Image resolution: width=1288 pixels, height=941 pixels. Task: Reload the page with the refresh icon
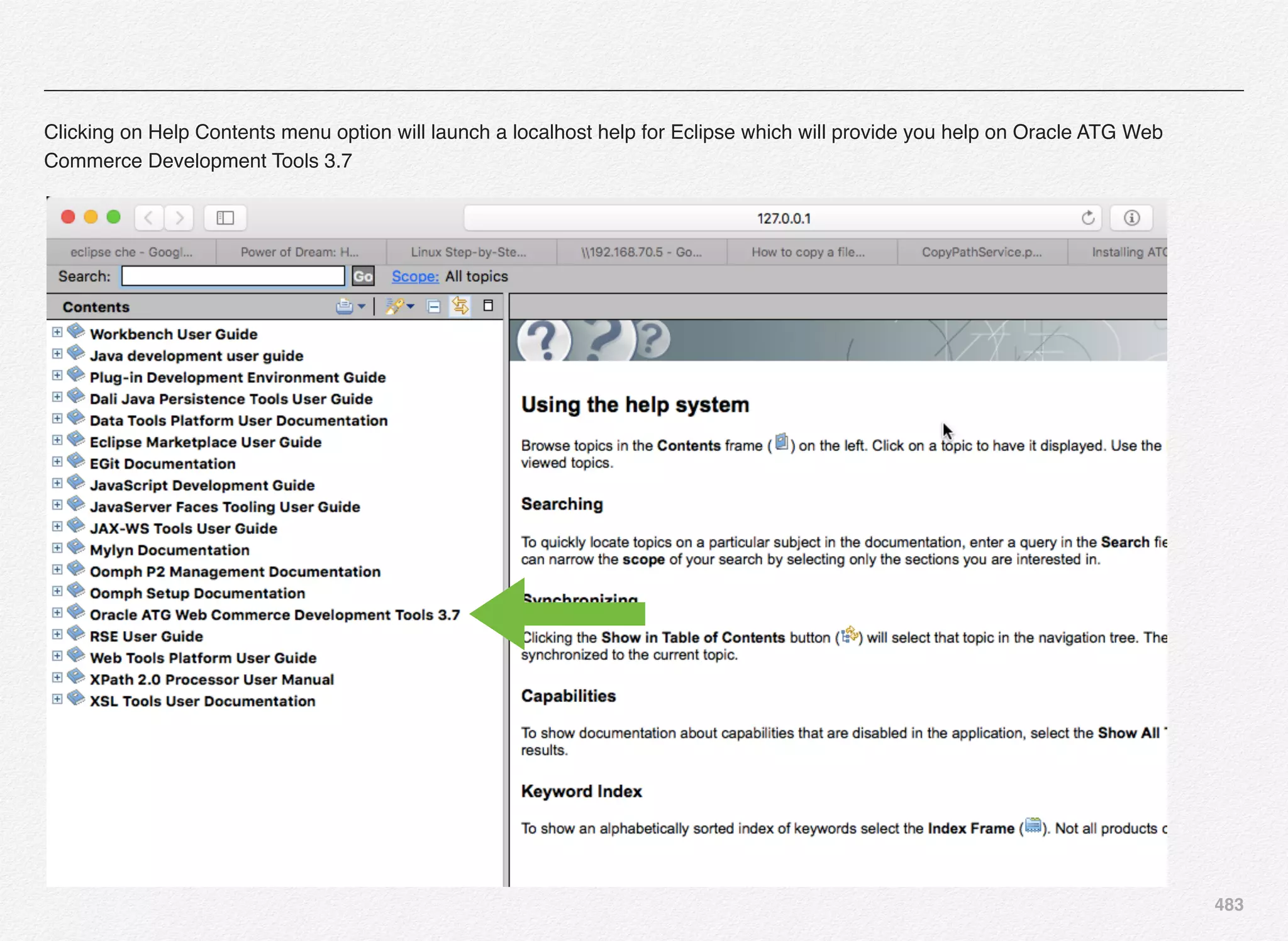(1088, 218)
